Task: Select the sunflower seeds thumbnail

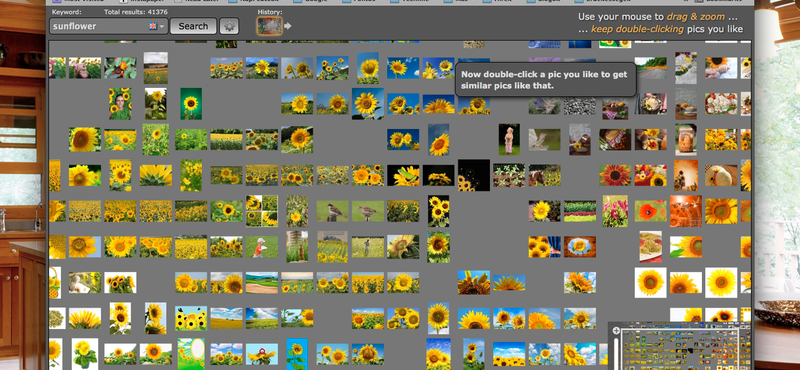Action: (x=56, y=318)
